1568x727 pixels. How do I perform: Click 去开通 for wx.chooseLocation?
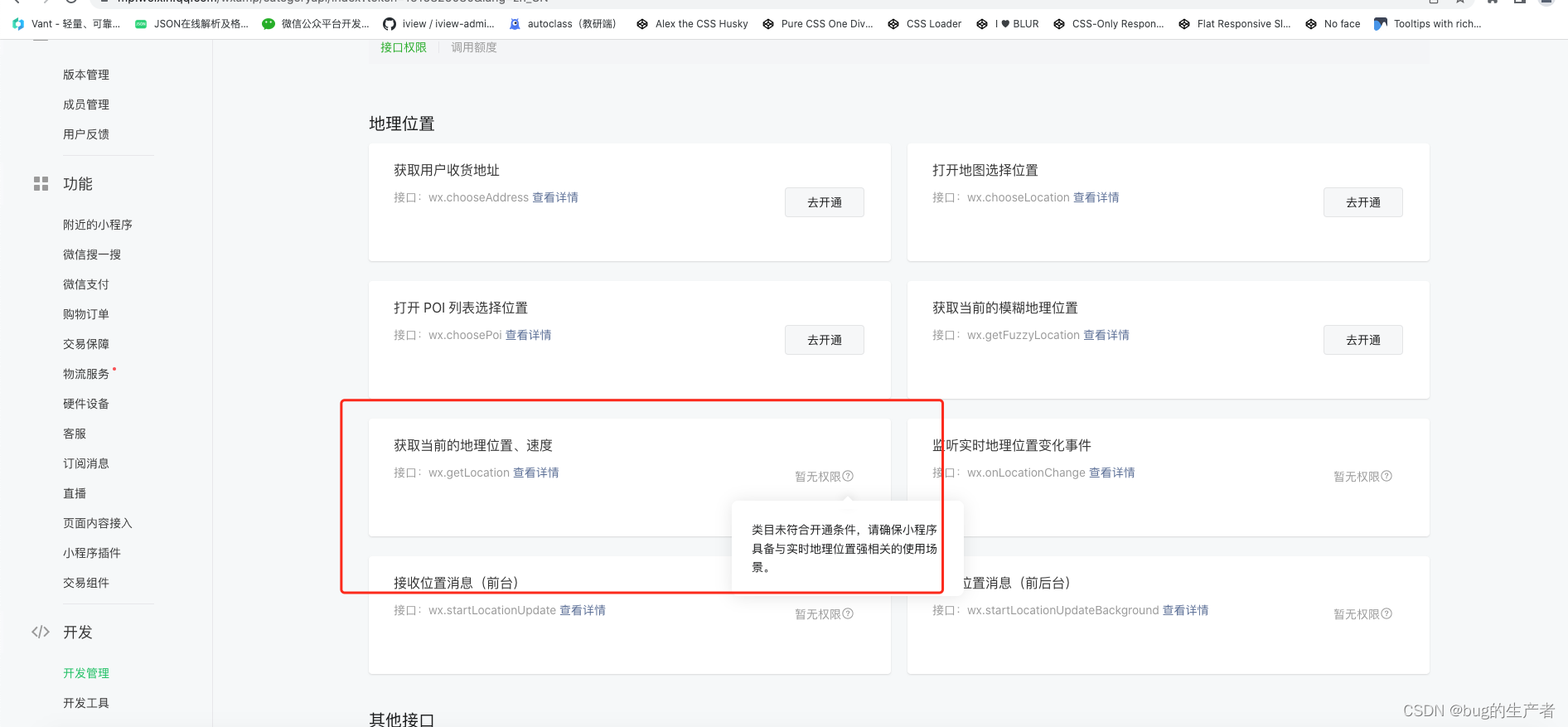(x=1362, y=202)
